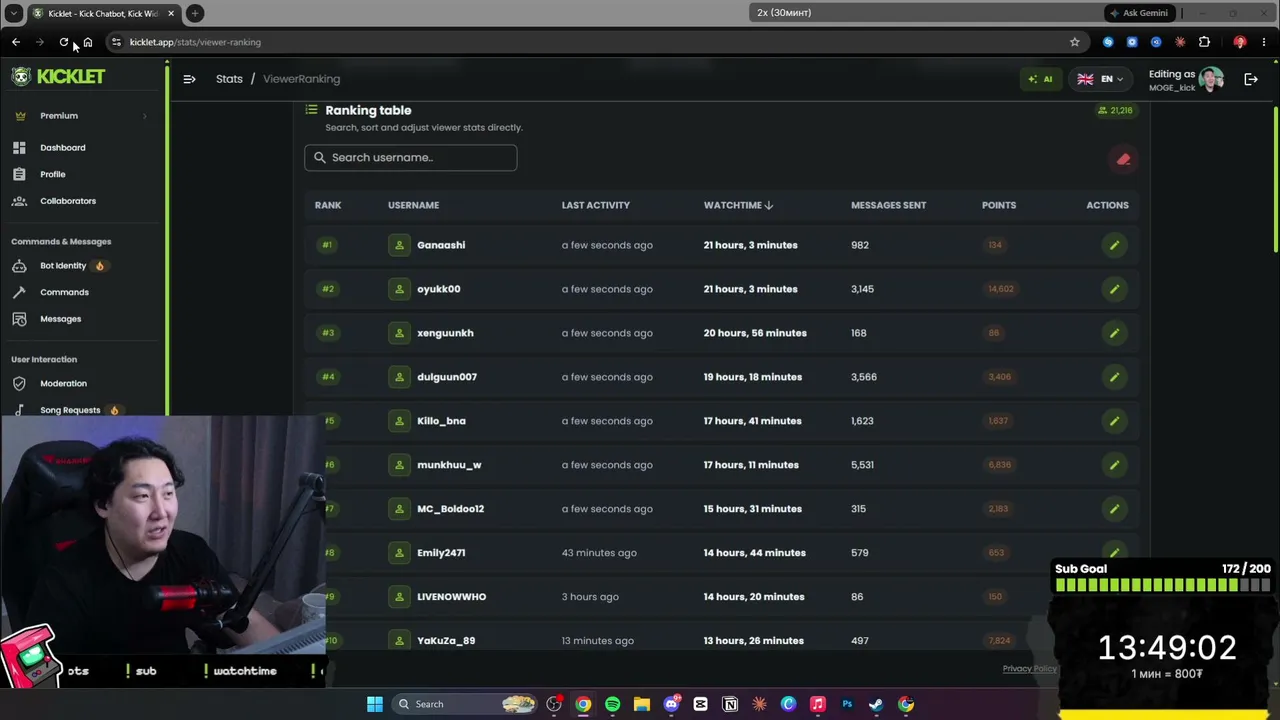This screenshot has height=720, width=1280.
Task: Click the avatar icon next to munkhuu_w
Action: (x=399, y=465)
